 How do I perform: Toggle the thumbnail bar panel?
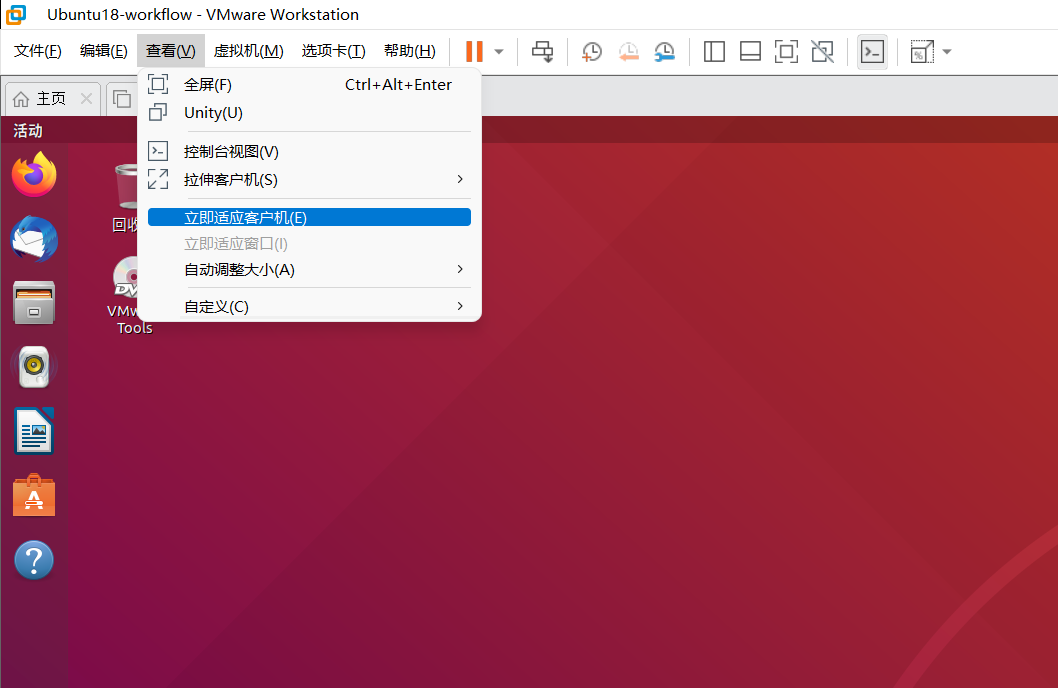(750, 51)
